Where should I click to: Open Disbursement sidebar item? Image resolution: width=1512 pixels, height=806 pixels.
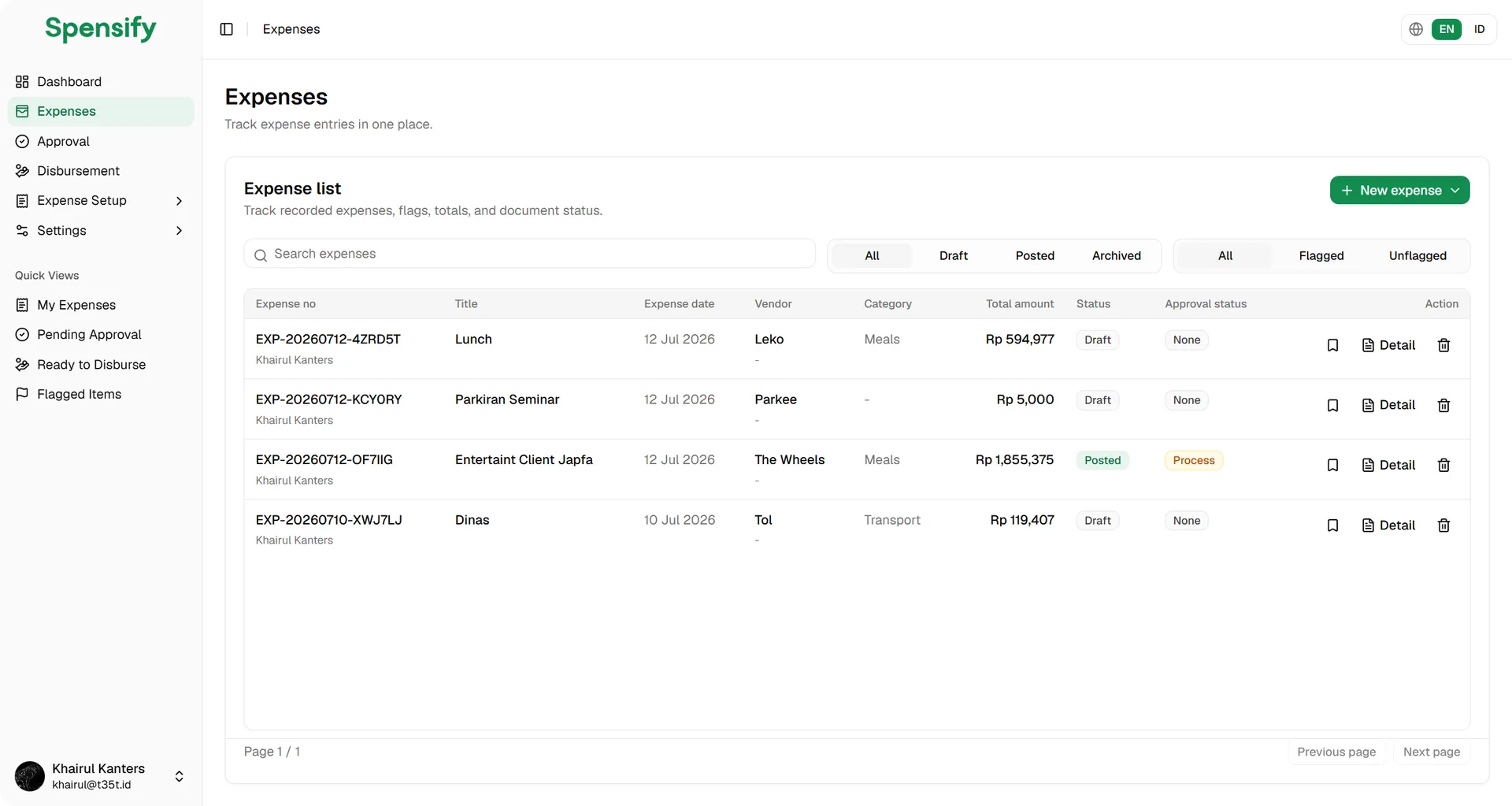(x=101, y=171)
